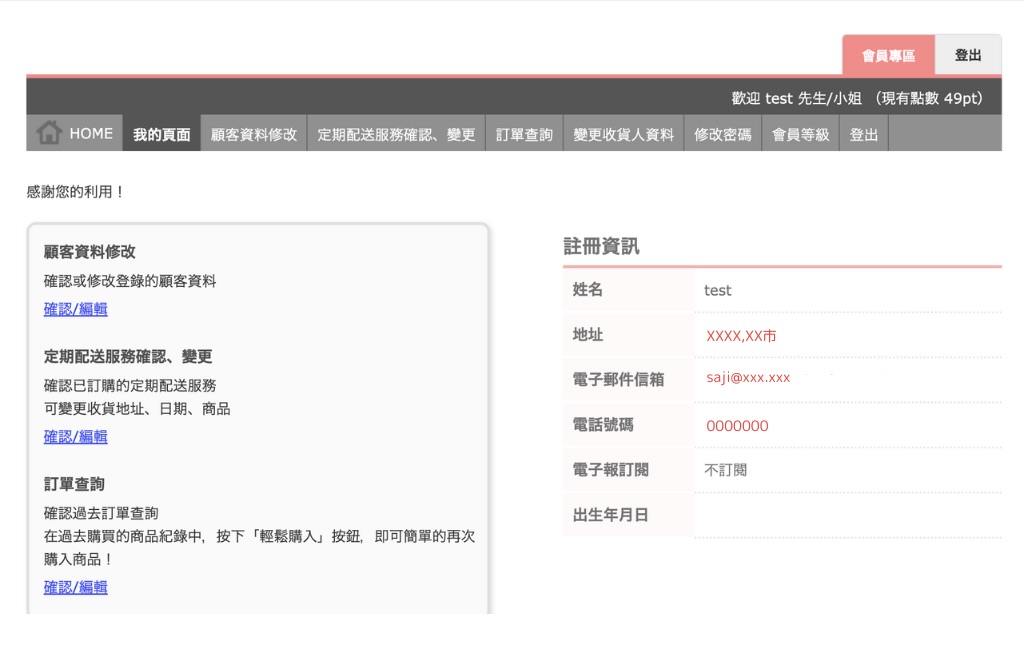1024x651 pixels.
Task: Click the email address saji@xxx.xxx
Action: click(748, 378)
